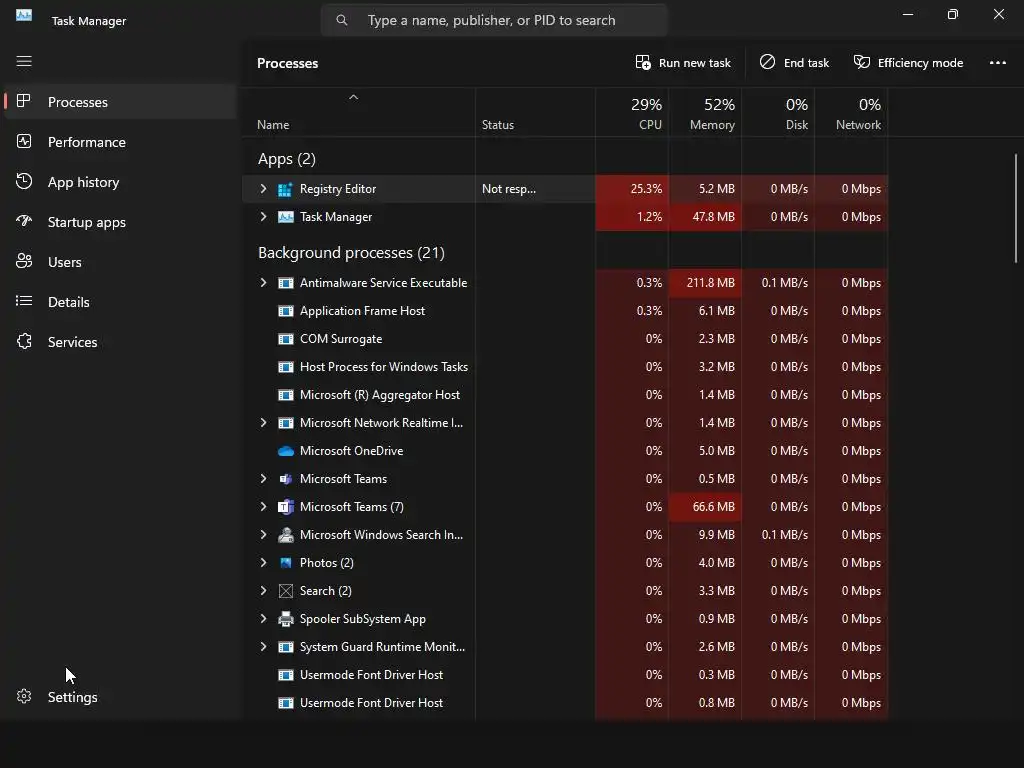The height and width of the screenshot is (768, 1024).
Task: Click the Microsoft Teams (7) icon
Action: click(x=285, y=507)
